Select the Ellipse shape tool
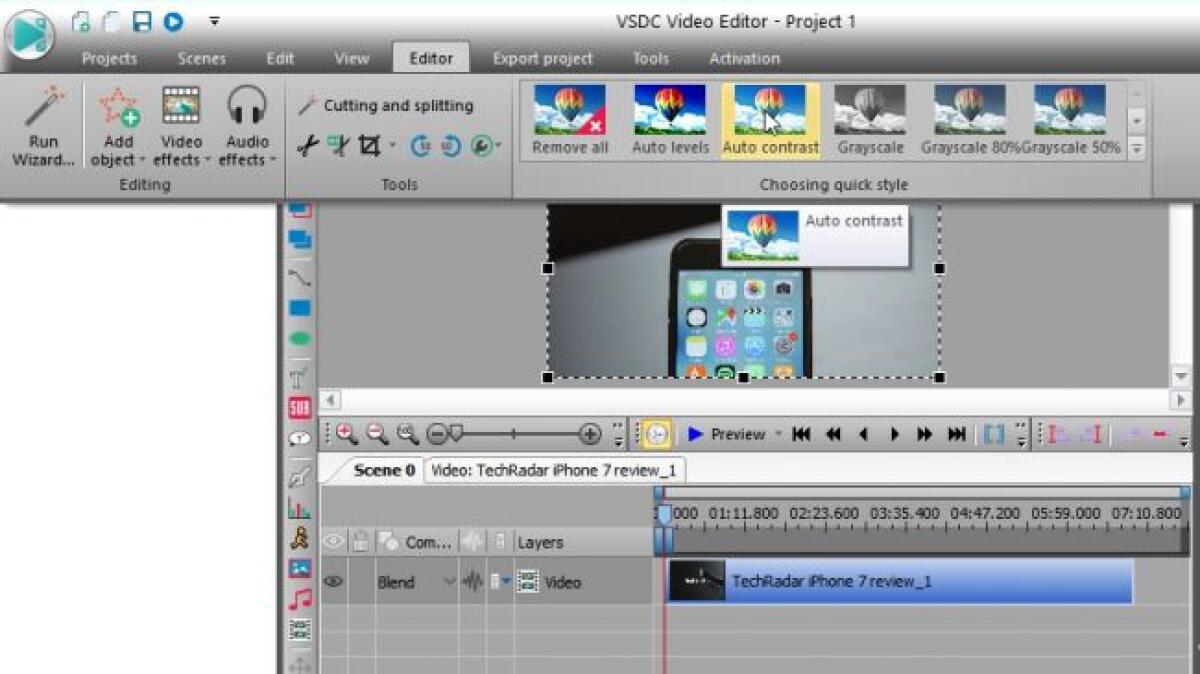This screenshot has height=674, width=1200. [x=298, y=338]
